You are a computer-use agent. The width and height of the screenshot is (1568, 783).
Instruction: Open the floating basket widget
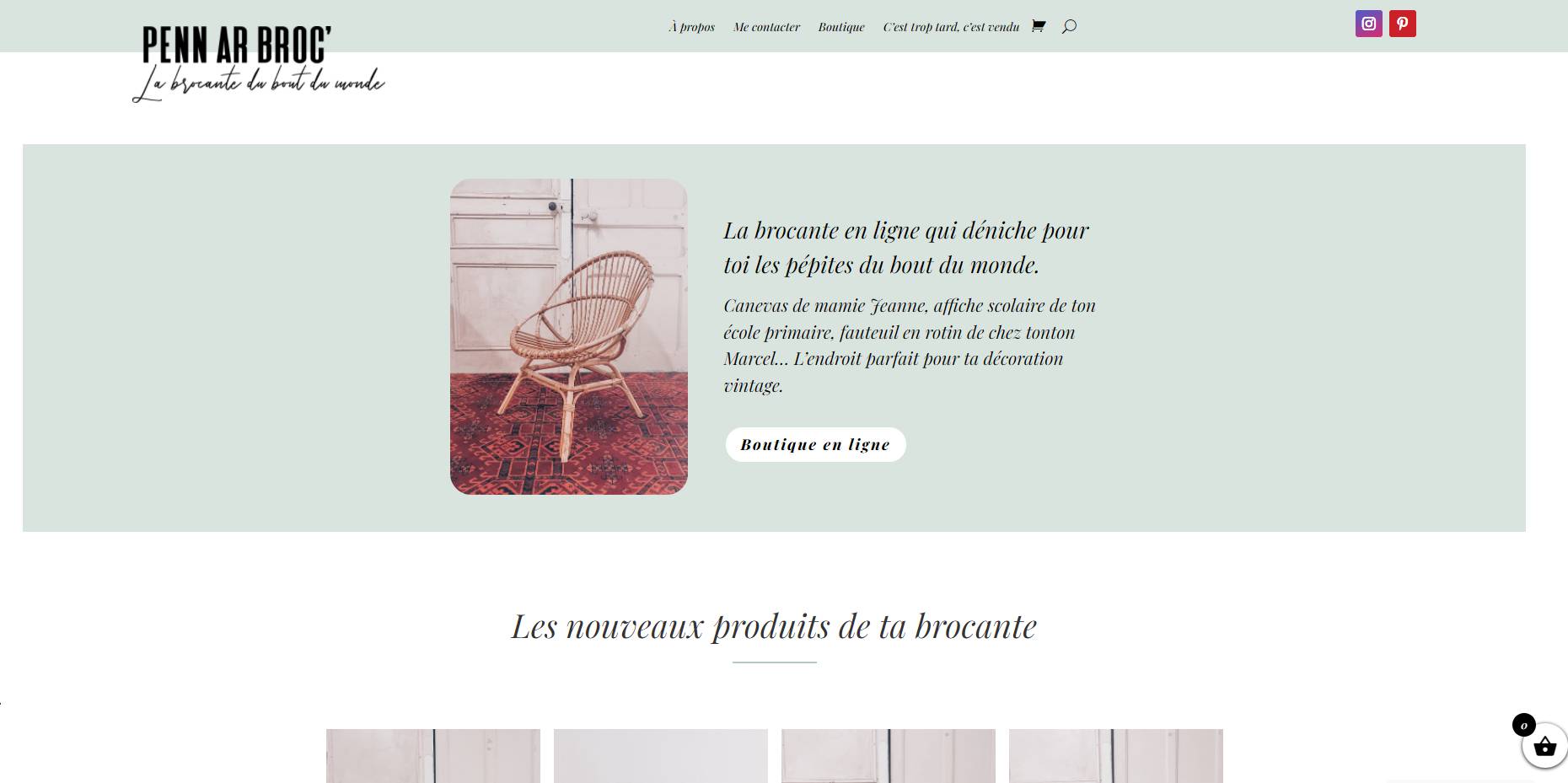pos(1544,746)
